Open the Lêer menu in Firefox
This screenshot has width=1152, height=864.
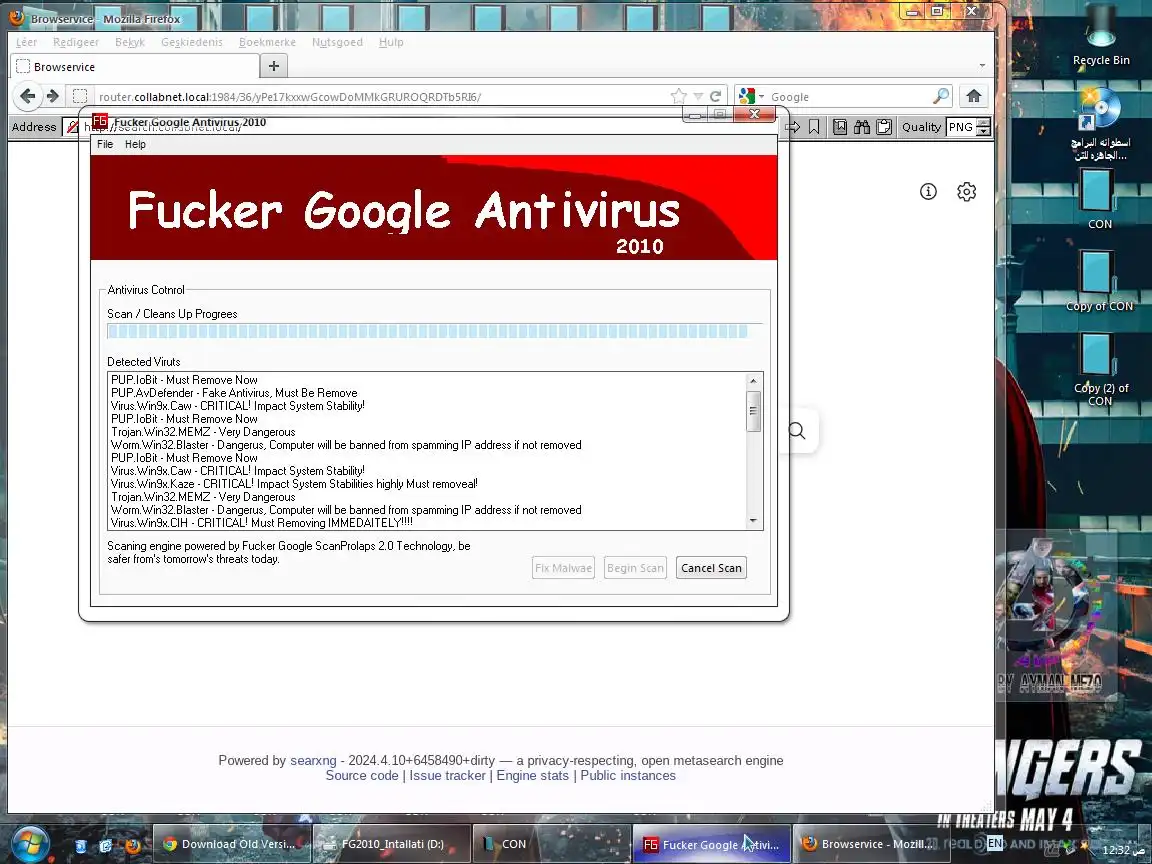[x=26, y=42]
